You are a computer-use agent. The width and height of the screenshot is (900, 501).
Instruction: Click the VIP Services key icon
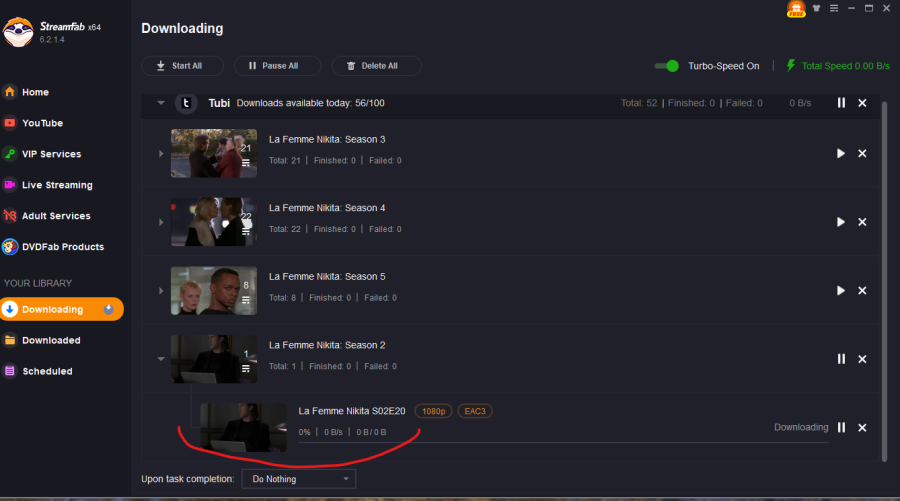[10, 154]
